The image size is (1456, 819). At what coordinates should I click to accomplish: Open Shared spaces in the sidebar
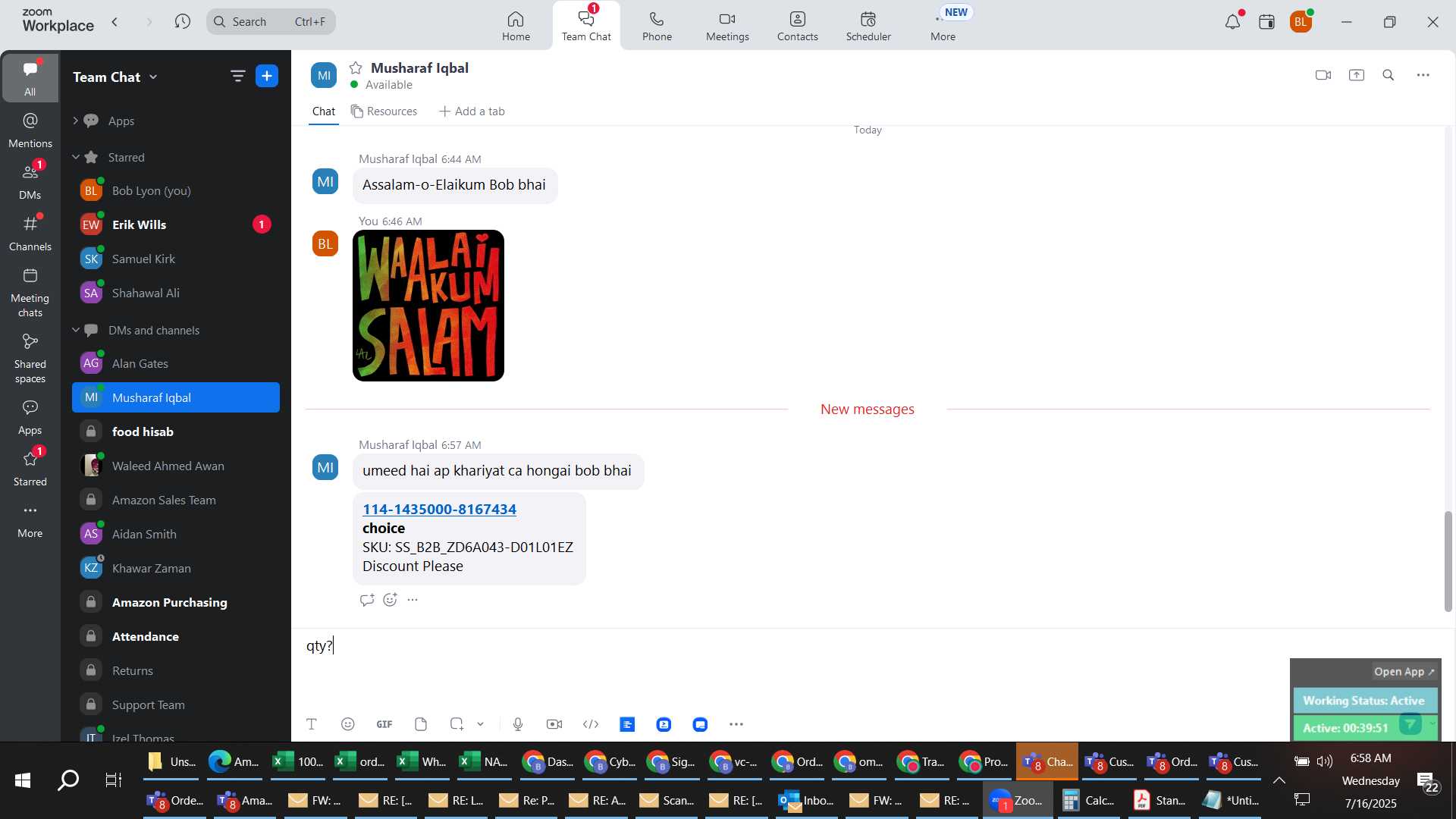(x=30, y=358)
